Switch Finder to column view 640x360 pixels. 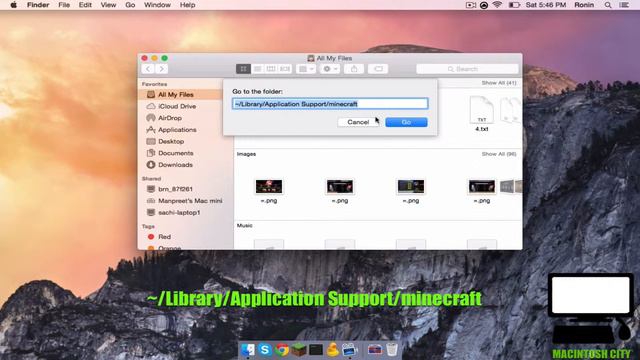click(271, 69)
